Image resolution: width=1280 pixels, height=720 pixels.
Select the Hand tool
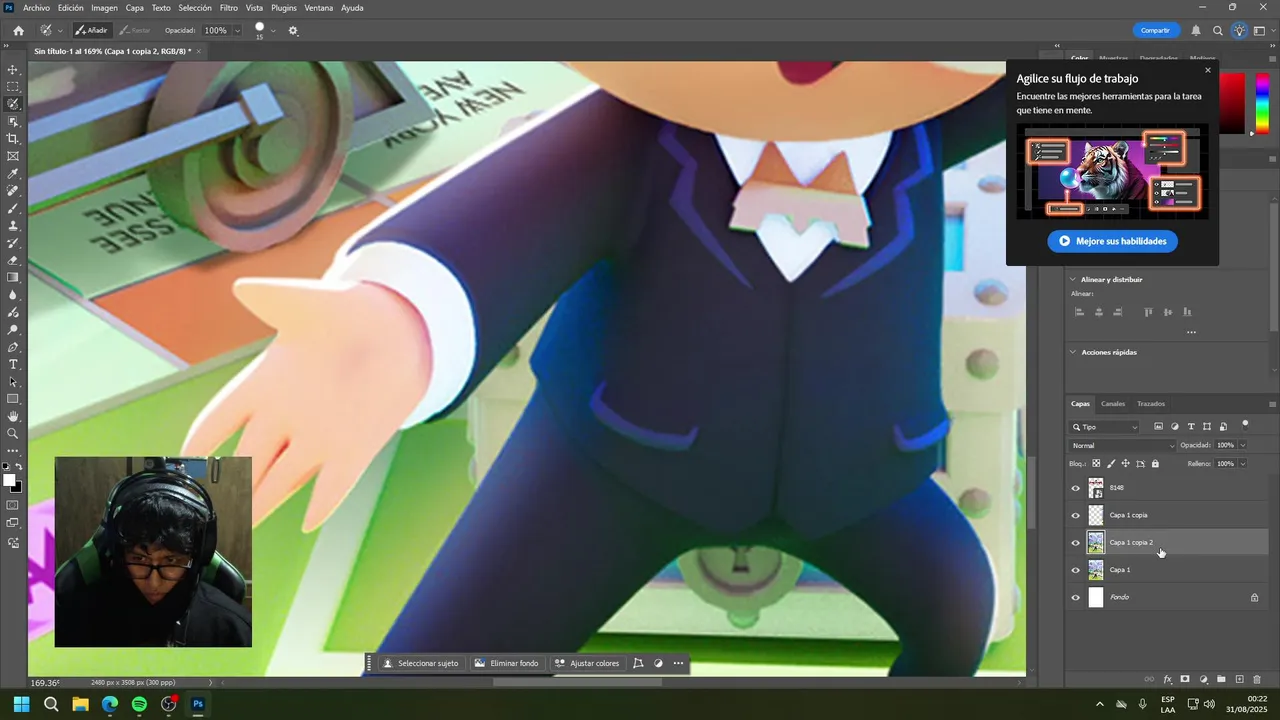pos(13,416)
